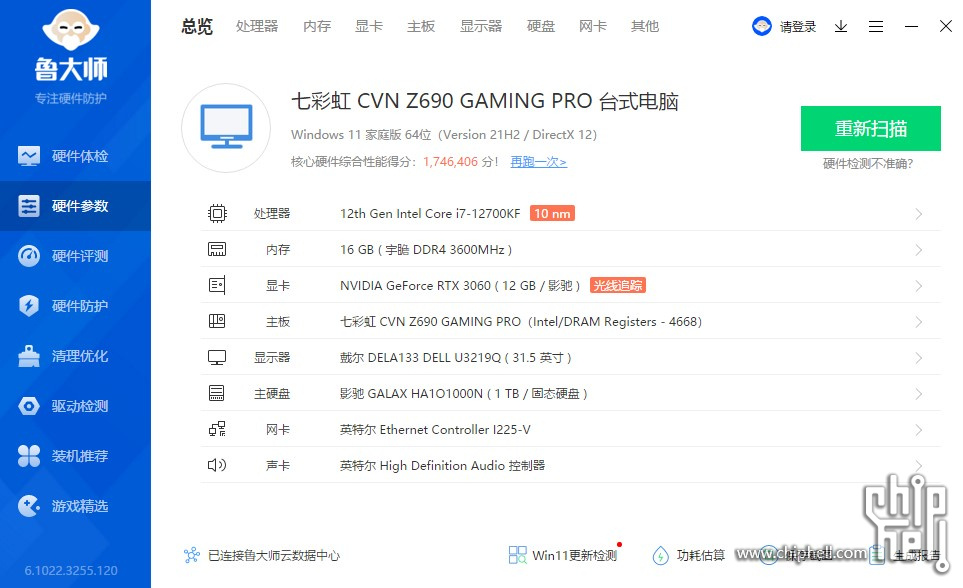Open the hamburger menu icon
The image size is (963, 588).
[x=876, y=26]
